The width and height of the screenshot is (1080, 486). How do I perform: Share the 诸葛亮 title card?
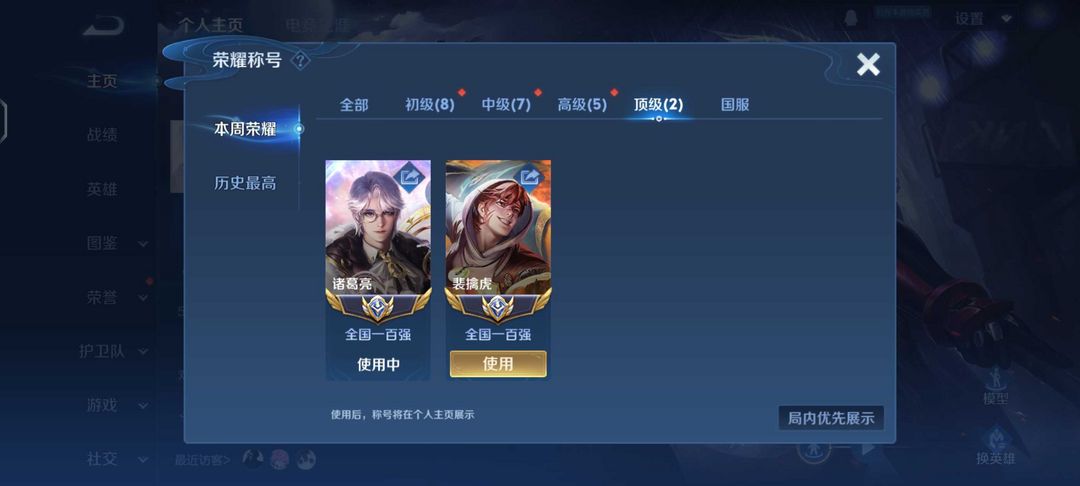click(409, 178)
